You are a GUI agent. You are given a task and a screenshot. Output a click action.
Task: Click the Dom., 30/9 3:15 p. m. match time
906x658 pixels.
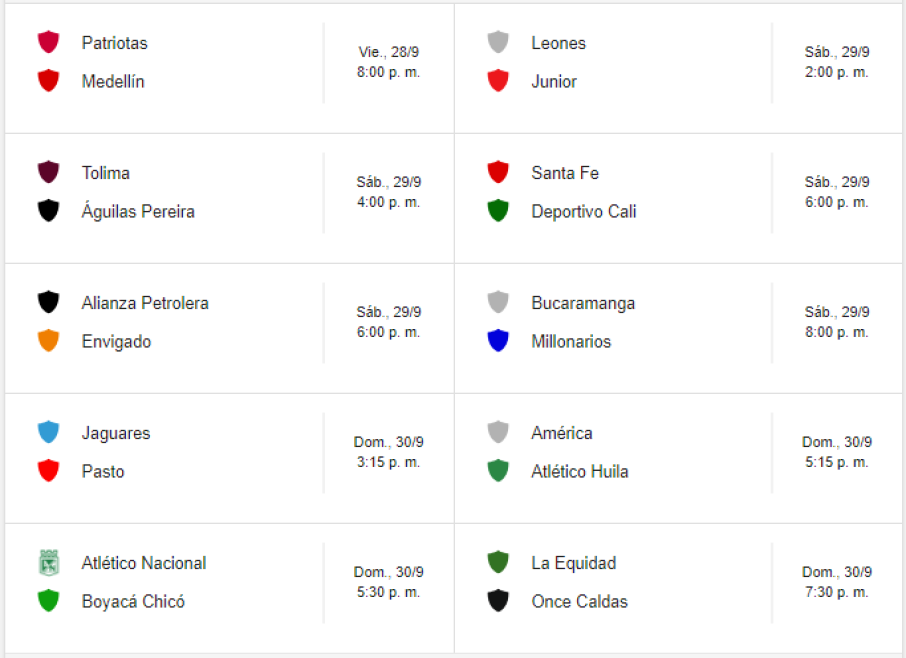[388, 452]
